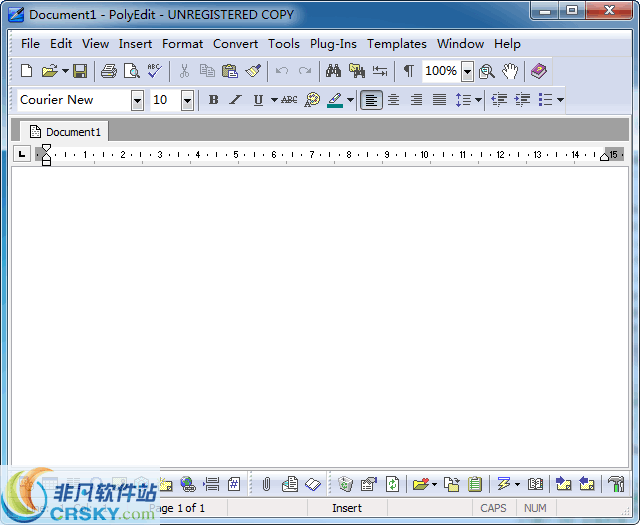
Task: Expand the font size dropdown
Action: [x=187, y=100]
